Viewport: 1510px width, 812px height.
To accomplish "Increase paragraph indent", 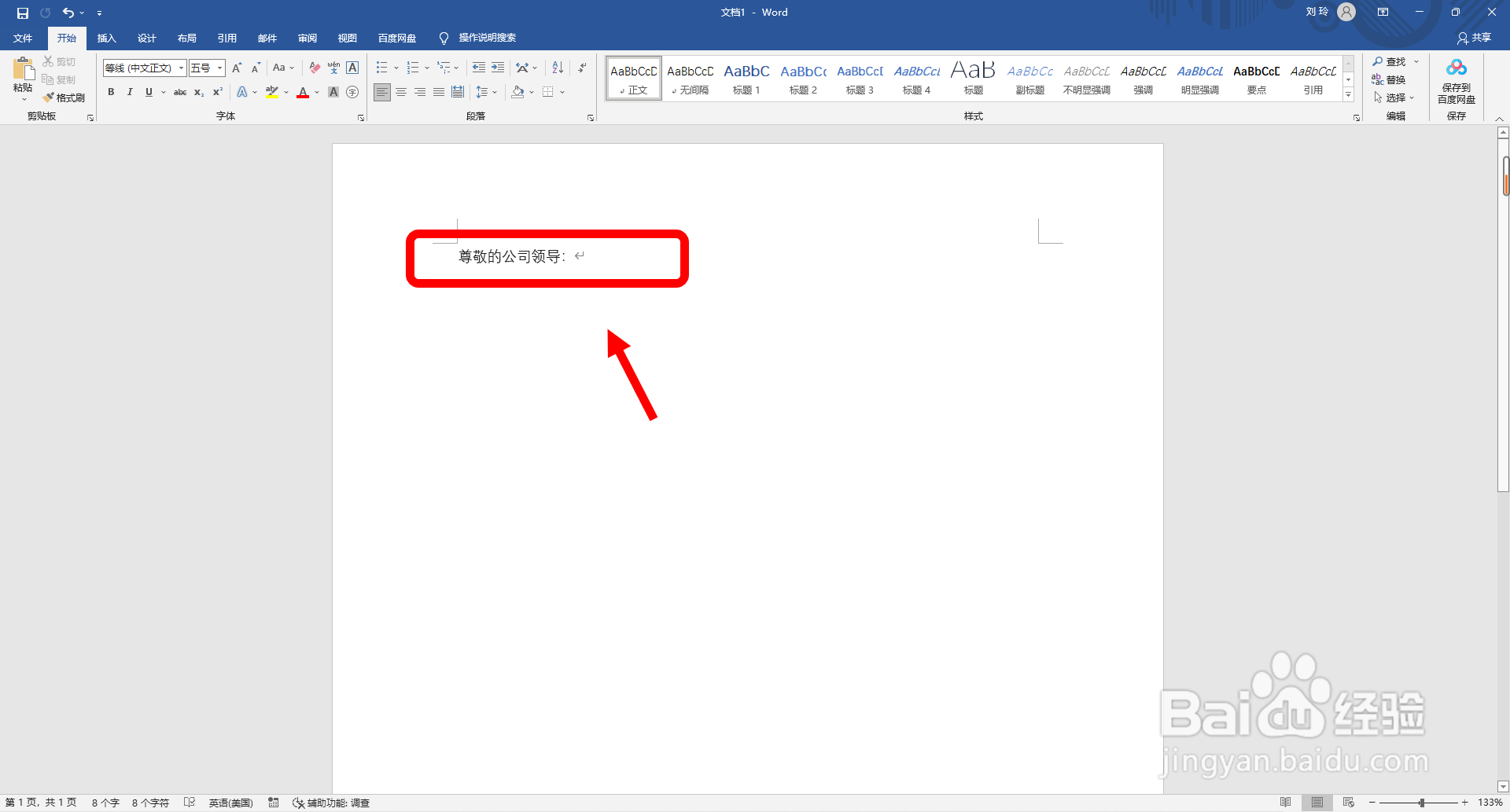I will 498,68.
